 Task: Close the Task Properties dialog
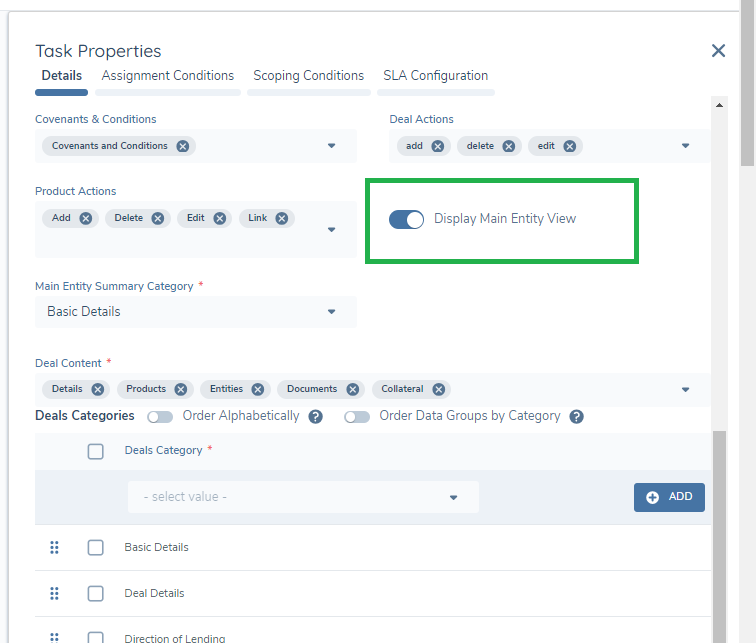(x=718, y=51)
